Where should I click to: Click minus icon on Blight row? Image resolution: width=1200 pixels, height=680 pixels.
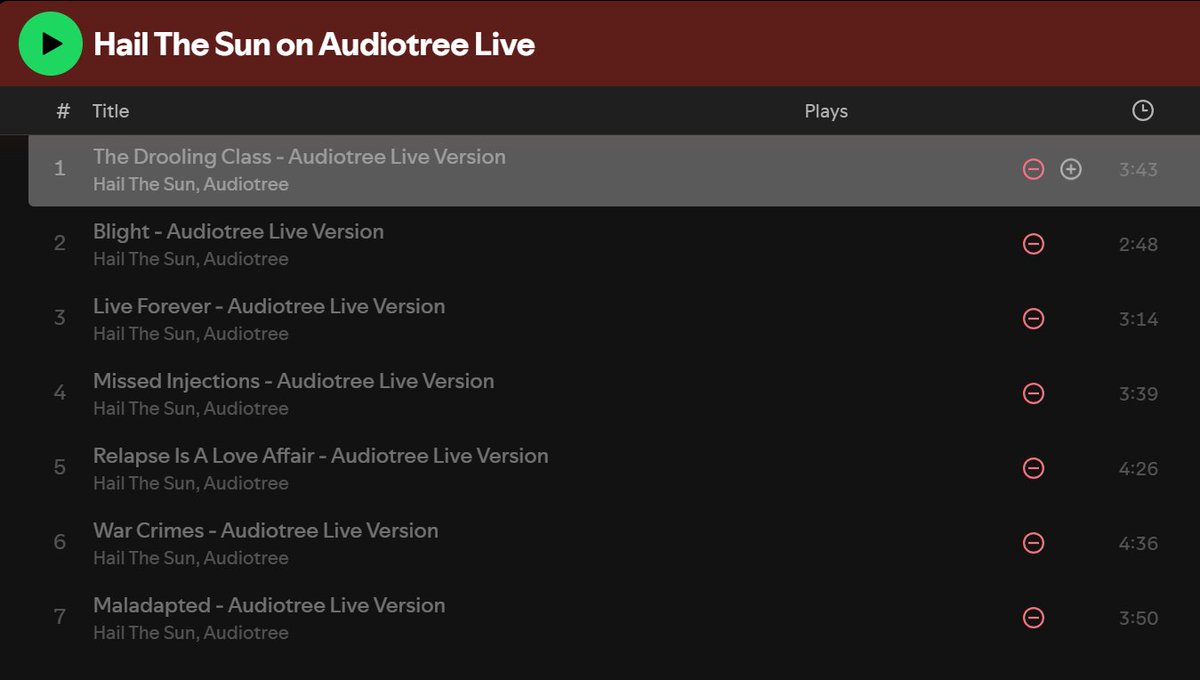tap(1034, 244)
